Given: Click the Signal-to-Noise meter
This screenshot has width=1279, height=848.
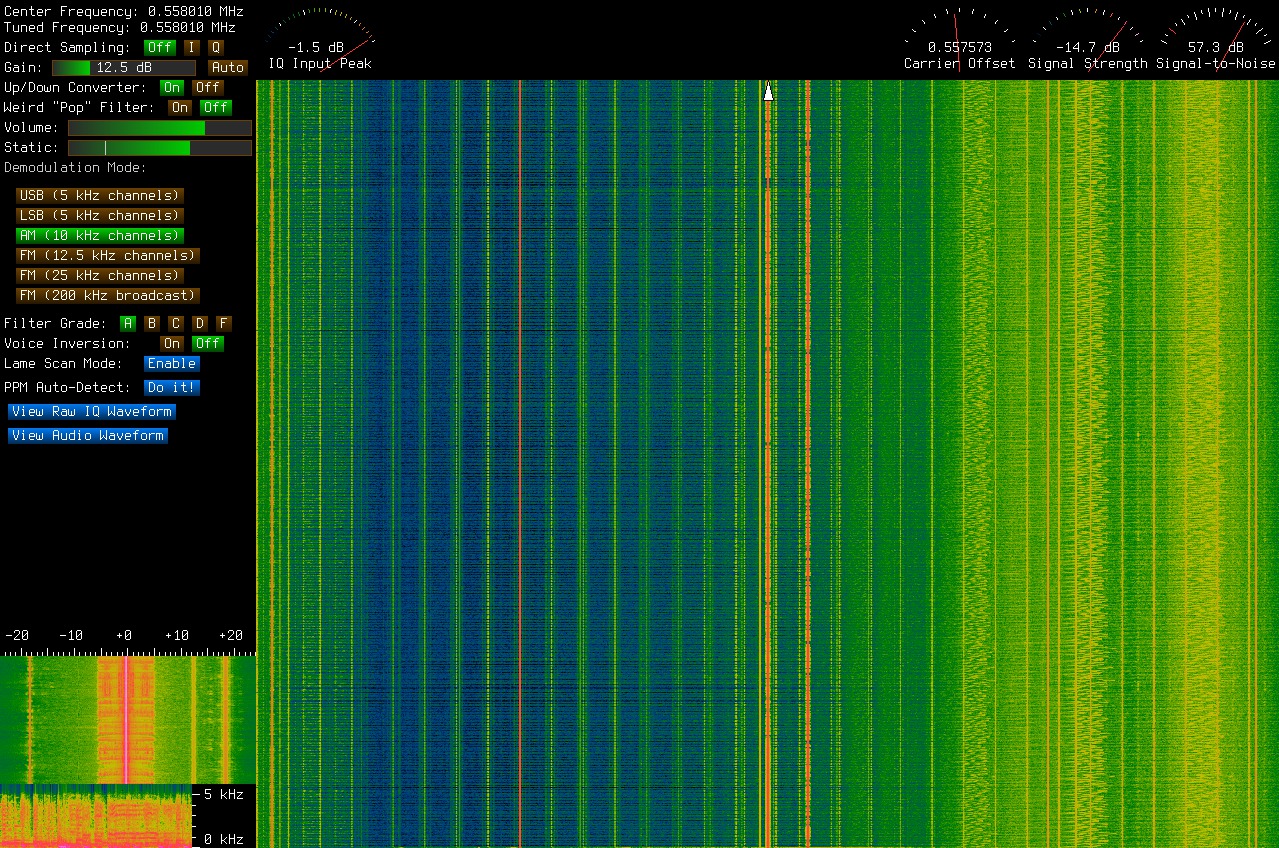Looking at the screenshot, I should point(1216,38).
